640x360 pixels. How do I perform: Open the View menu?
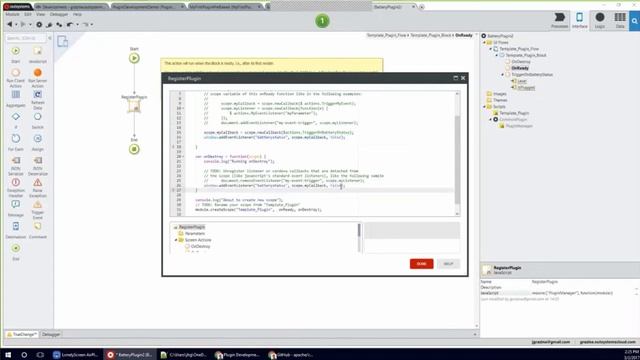point(40,14)
